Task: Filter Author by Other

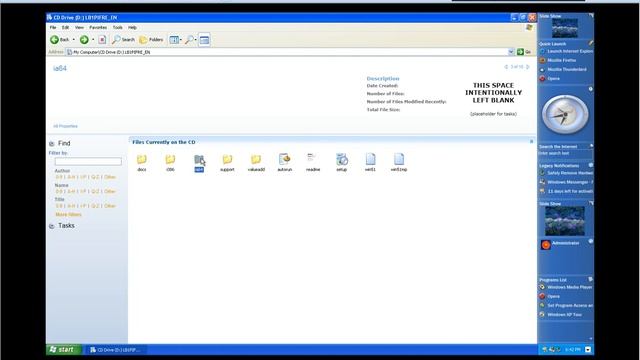Action: point(110,177)
